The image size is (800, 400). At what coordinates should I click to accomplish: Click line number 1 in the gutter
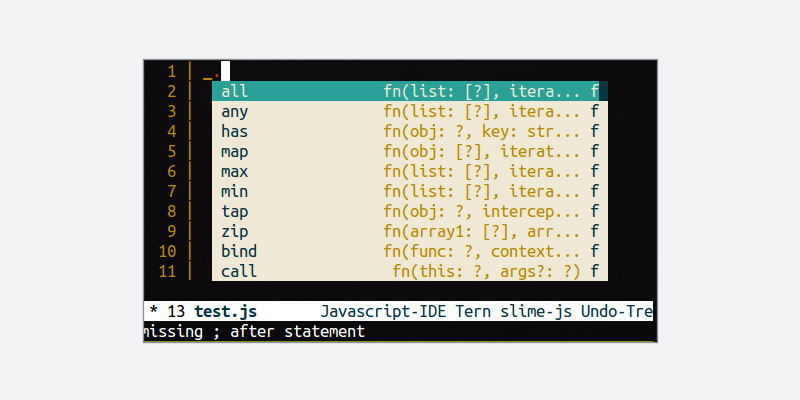(x=171, y=71)
